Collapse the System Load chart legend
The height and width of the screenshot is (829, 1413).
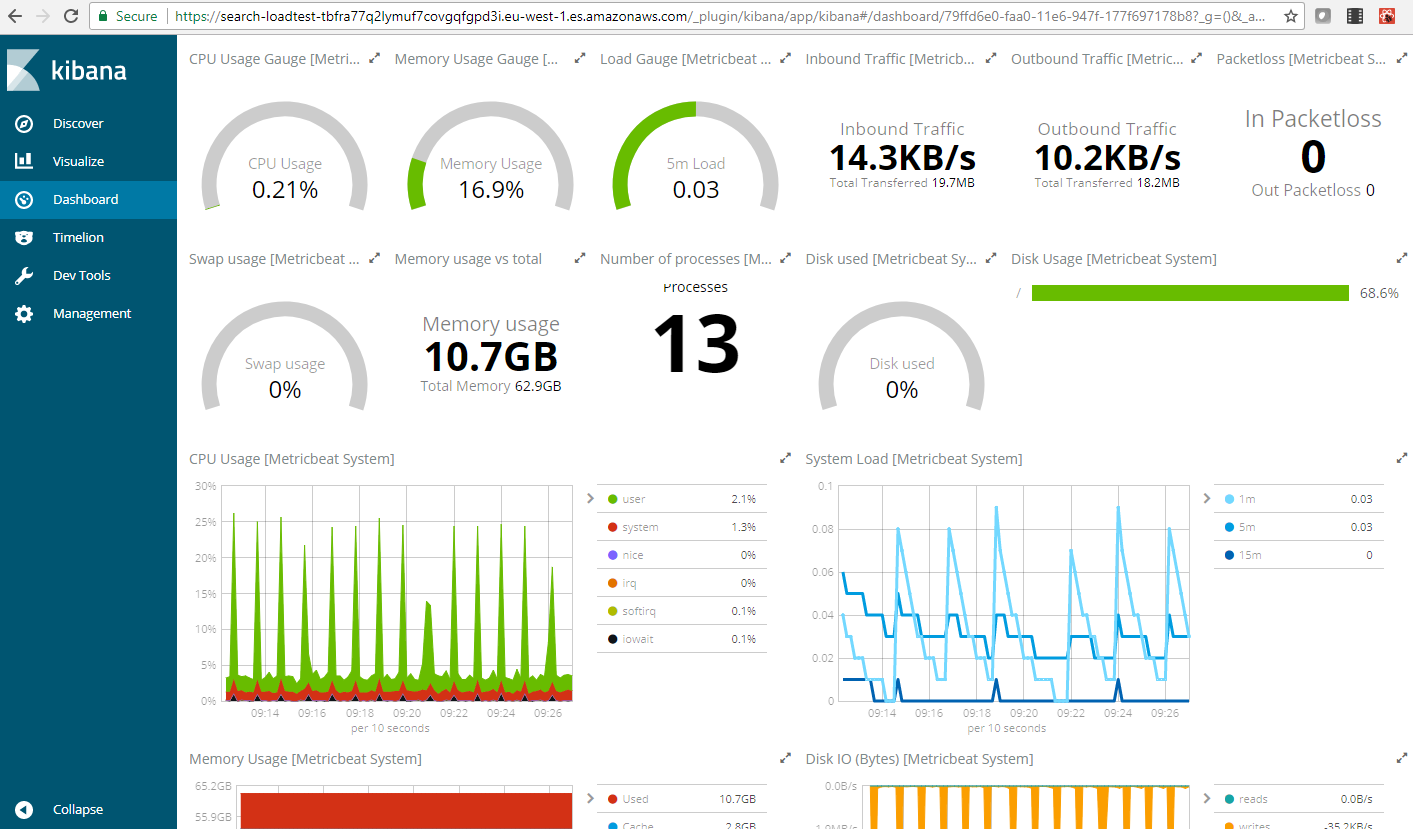click(x=1208, y=497)
